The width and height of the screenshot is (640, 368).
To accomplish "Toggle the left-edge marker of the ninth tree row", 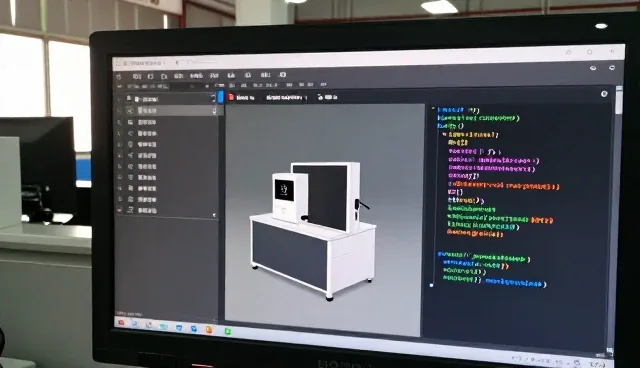I will tap(119, 188).
